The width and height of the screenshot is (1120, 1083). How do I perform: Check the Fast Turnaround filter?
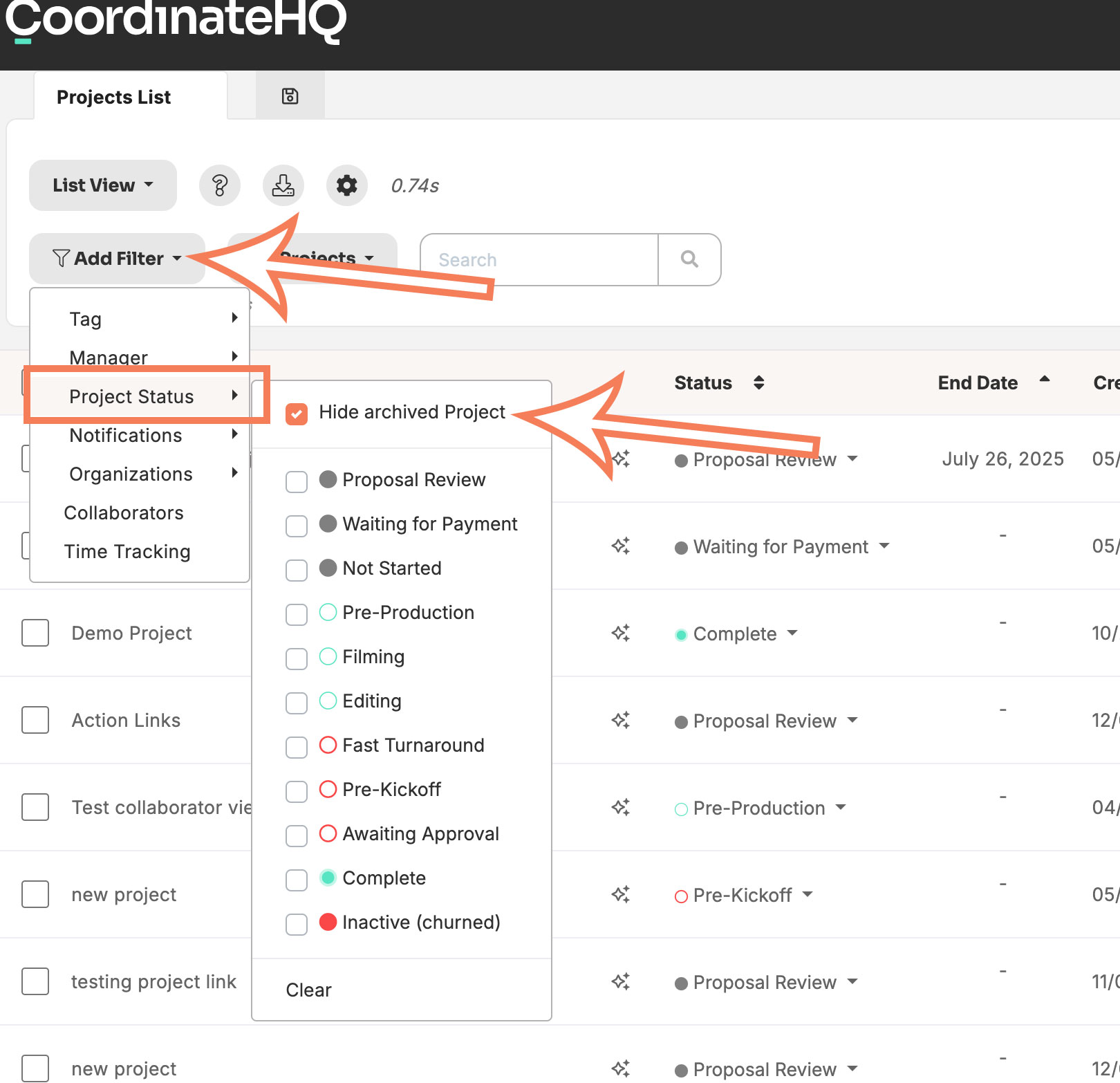point(297,747)
